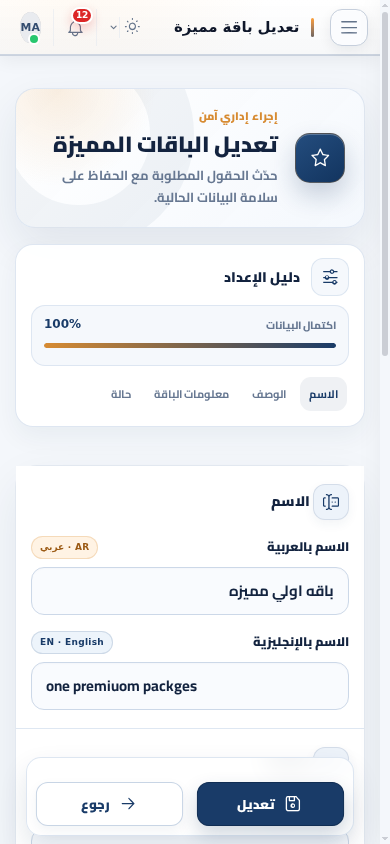The width and height of the screenshot is (390, 844).
Task: Click the page vertical scrollbar
Action: click(x=385, y=183)
